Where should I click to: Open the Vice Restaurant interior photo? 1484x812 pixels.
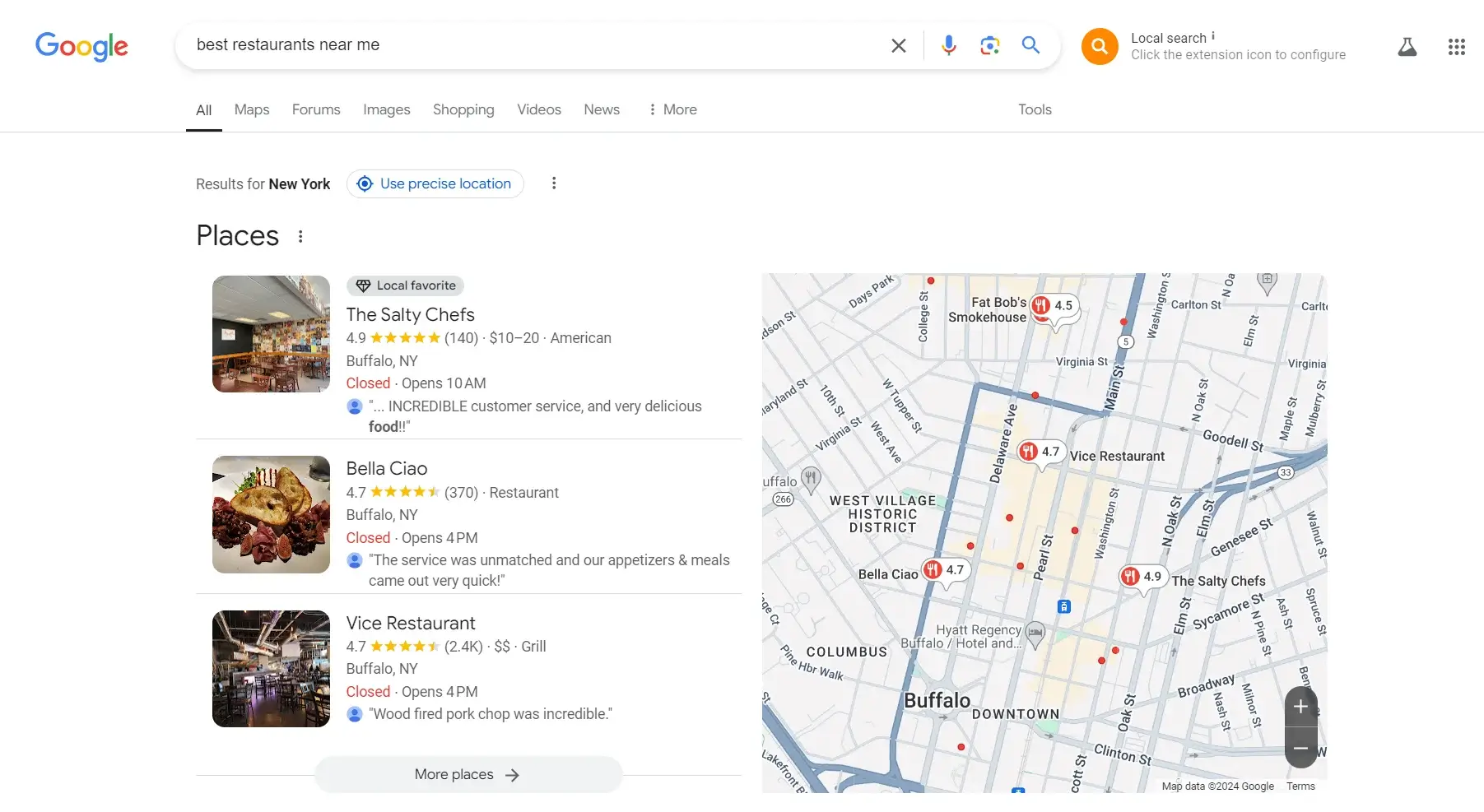271,669
